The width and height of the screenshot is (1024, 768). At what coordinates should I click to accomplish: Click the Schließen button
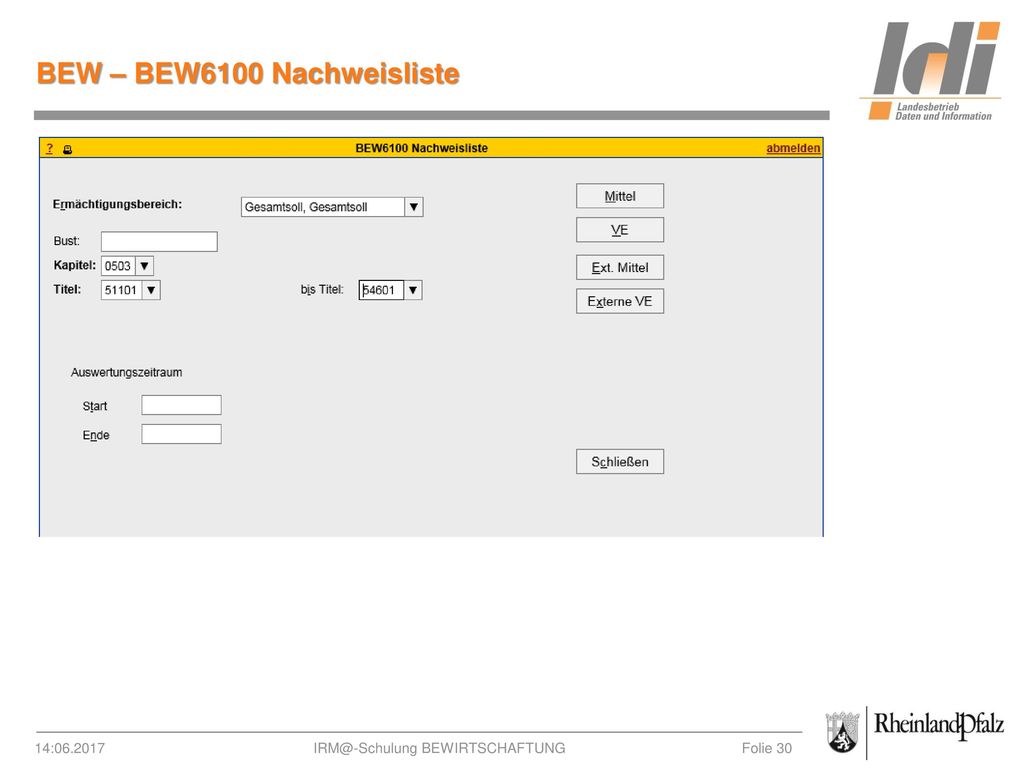click(620, 462)
